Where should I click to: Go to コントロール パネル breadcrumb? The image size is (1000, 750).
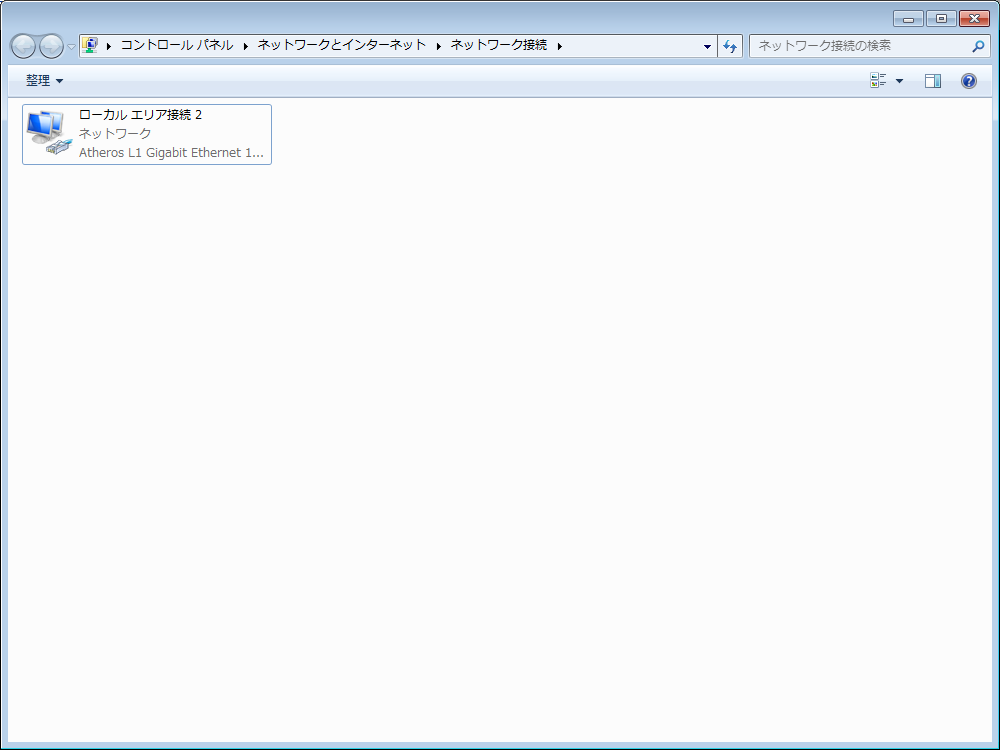click(176, 45)
